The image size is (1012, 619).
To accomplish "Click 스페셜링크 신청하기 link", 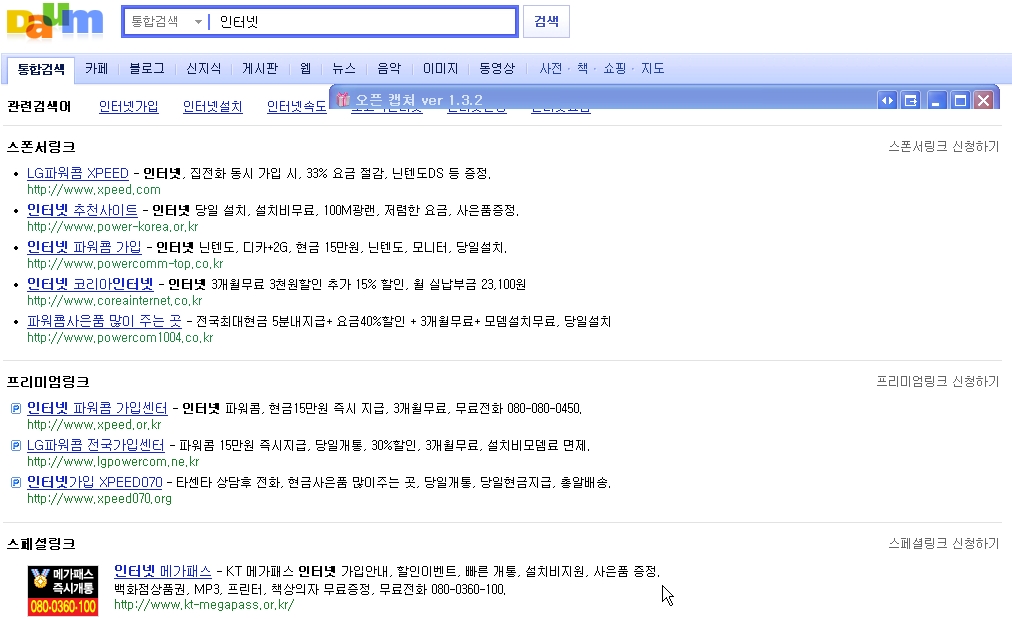I will coord(944,543).
